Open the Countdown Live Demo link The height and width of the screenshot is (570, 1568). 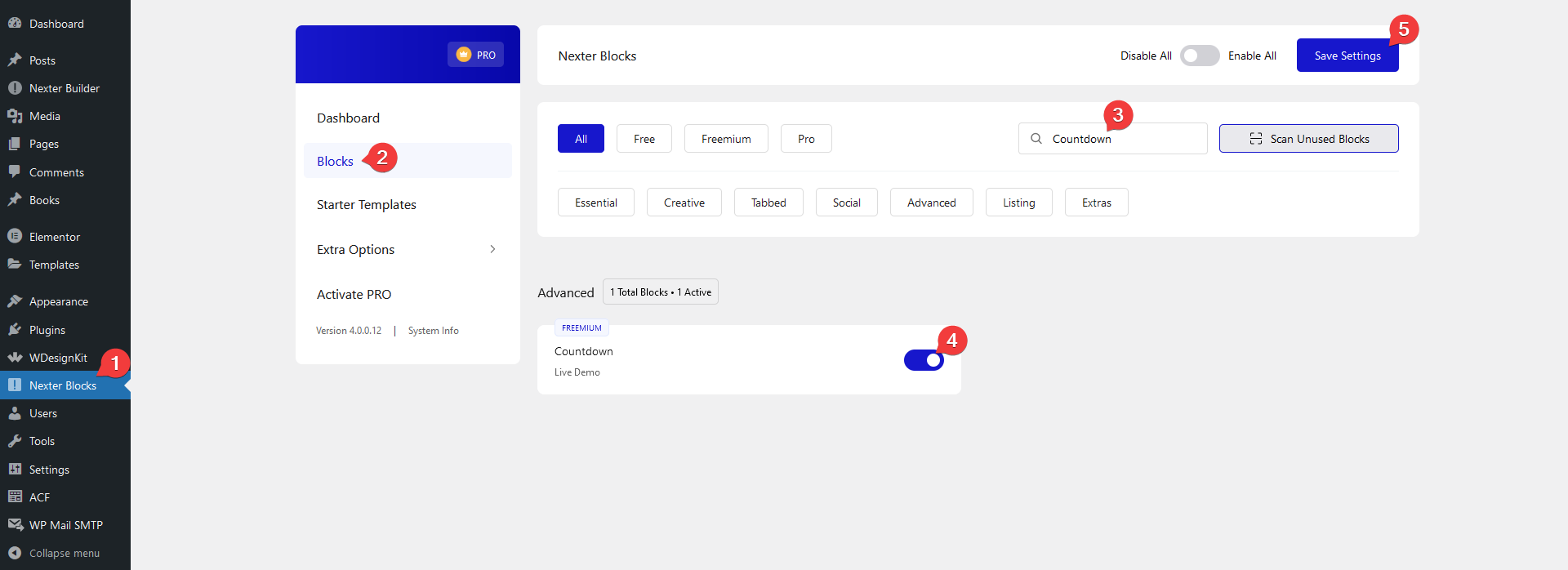[x=577, y=372]
